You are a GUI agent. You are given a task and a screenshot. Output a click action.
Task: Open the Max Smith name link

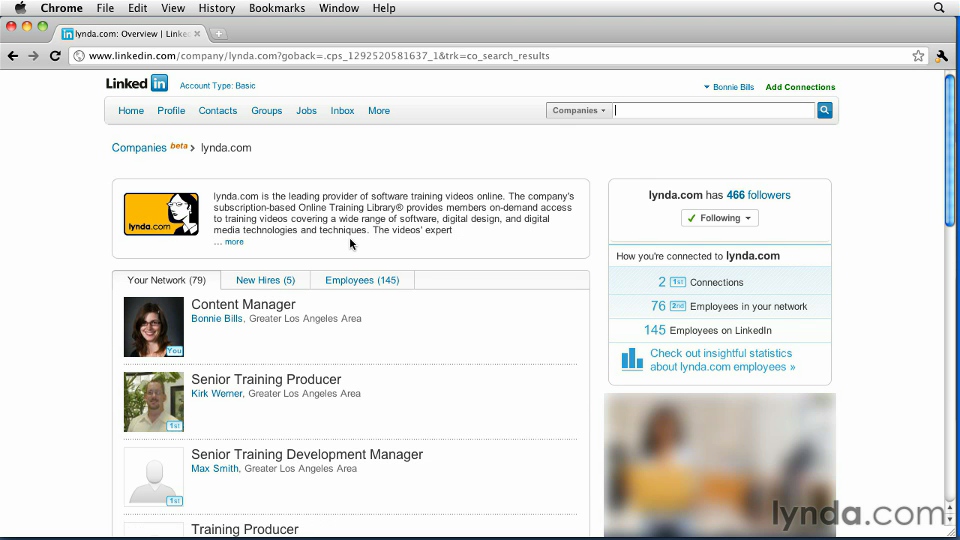(215, 468)
